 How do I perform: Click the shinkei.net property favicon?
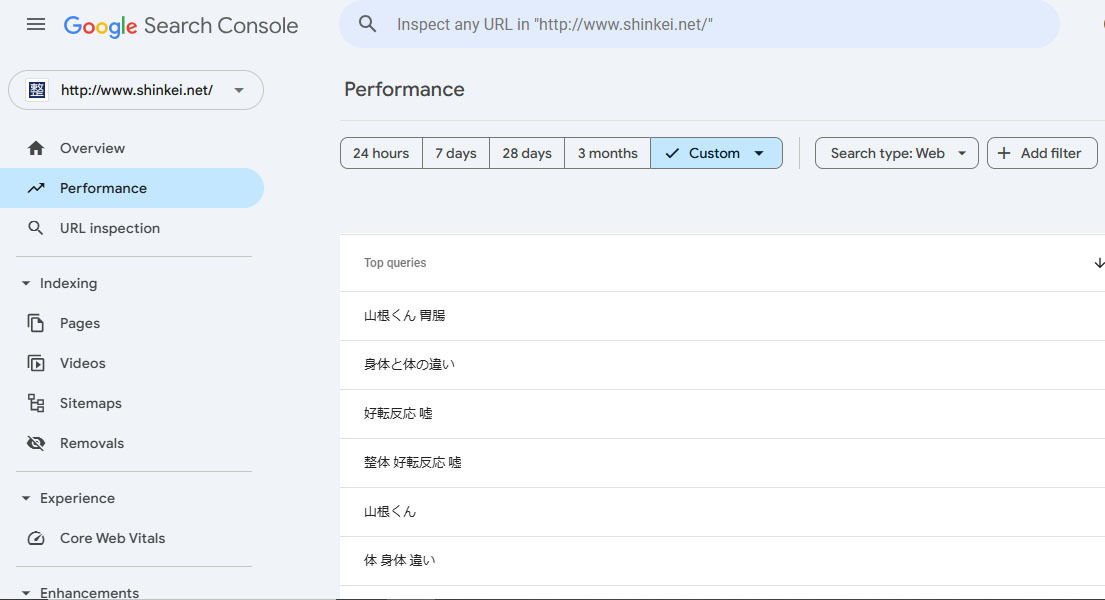37,90
